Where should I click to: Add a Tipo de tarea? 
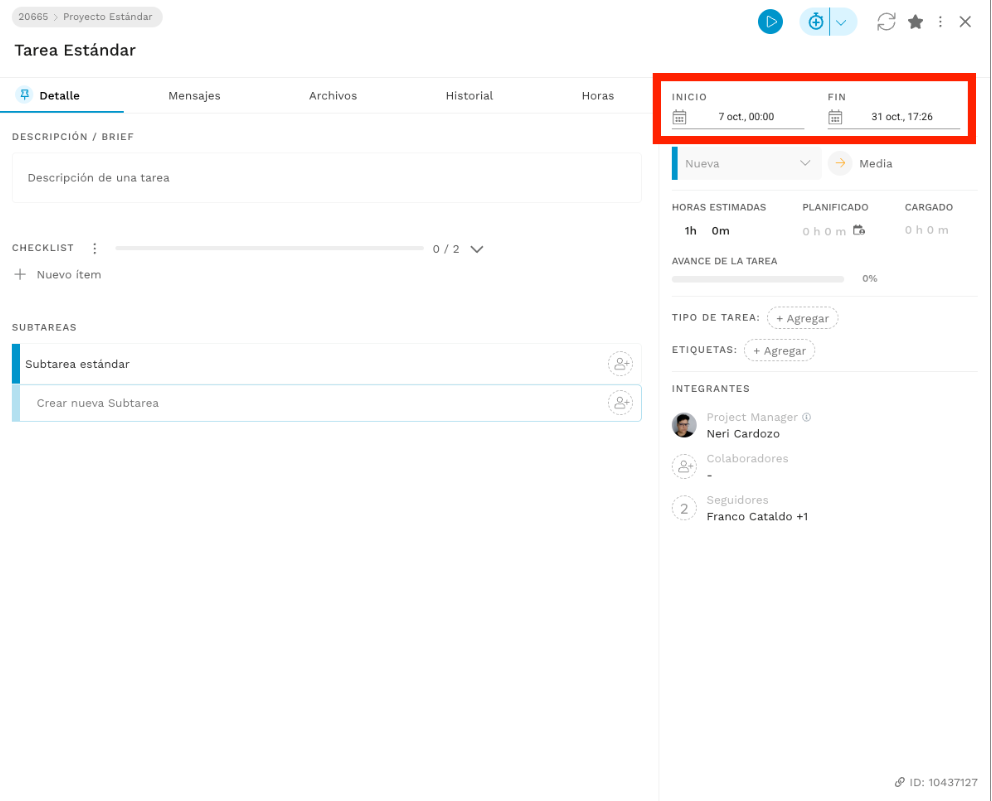coord(802,318)
